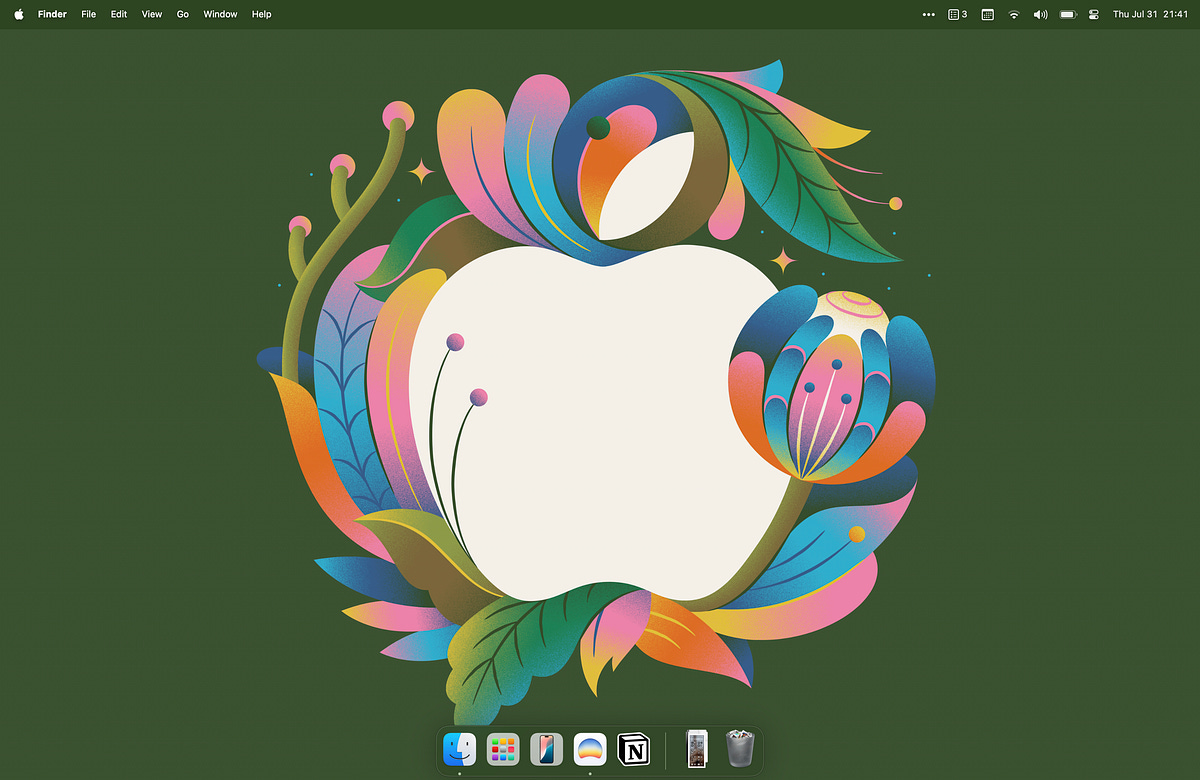
Task: Click the date and time in the menu bar
Action: coord(1150,14)
